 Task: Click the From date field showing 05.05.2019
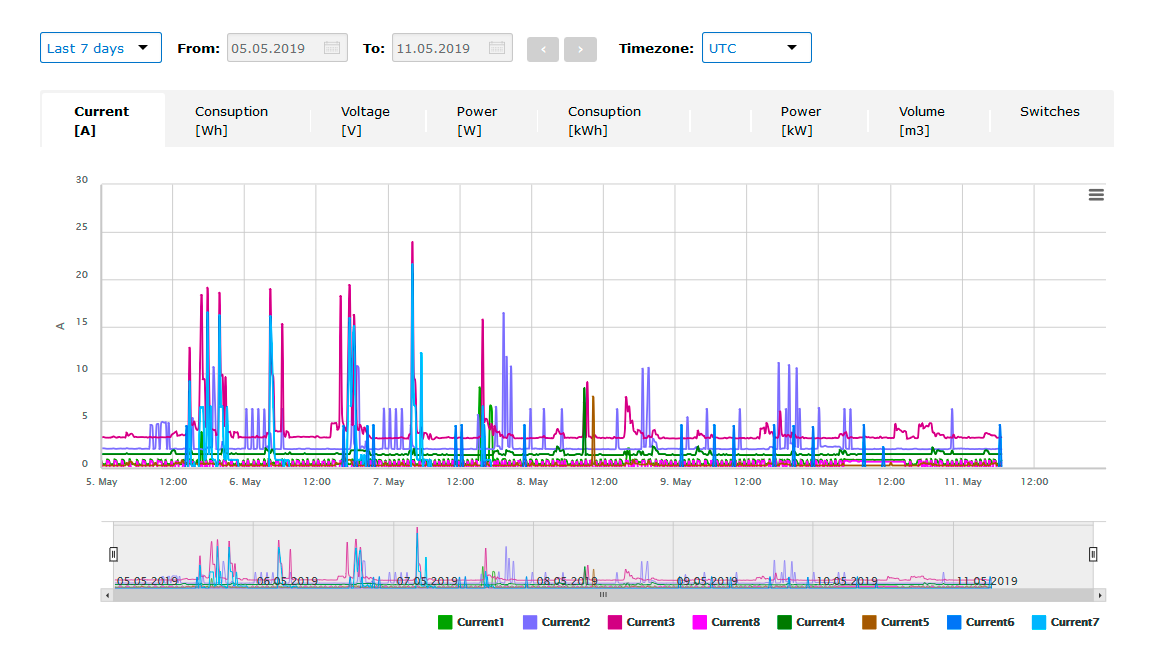[x=287, y=48]
